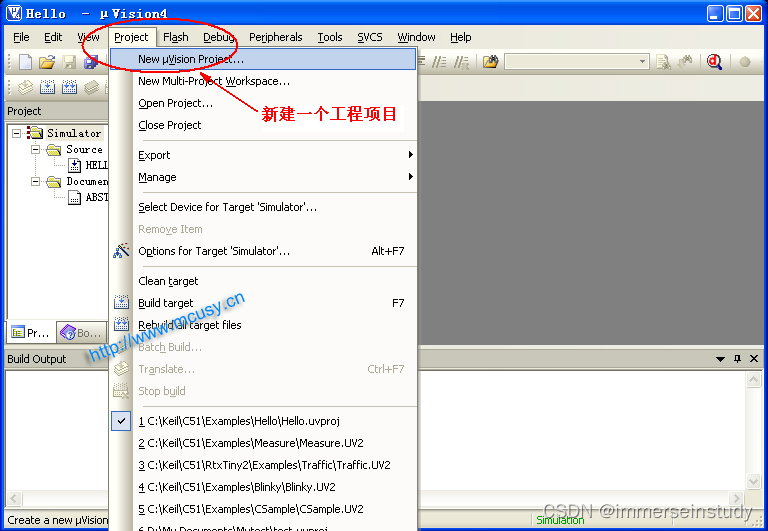Click the ABSTRACT document file icon

(x=74, y=197)
